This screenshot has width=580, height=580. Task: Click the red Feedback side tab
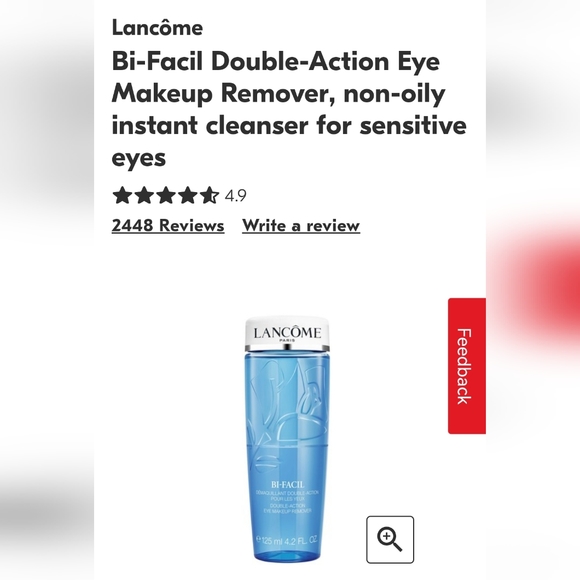tap(467, 366)
